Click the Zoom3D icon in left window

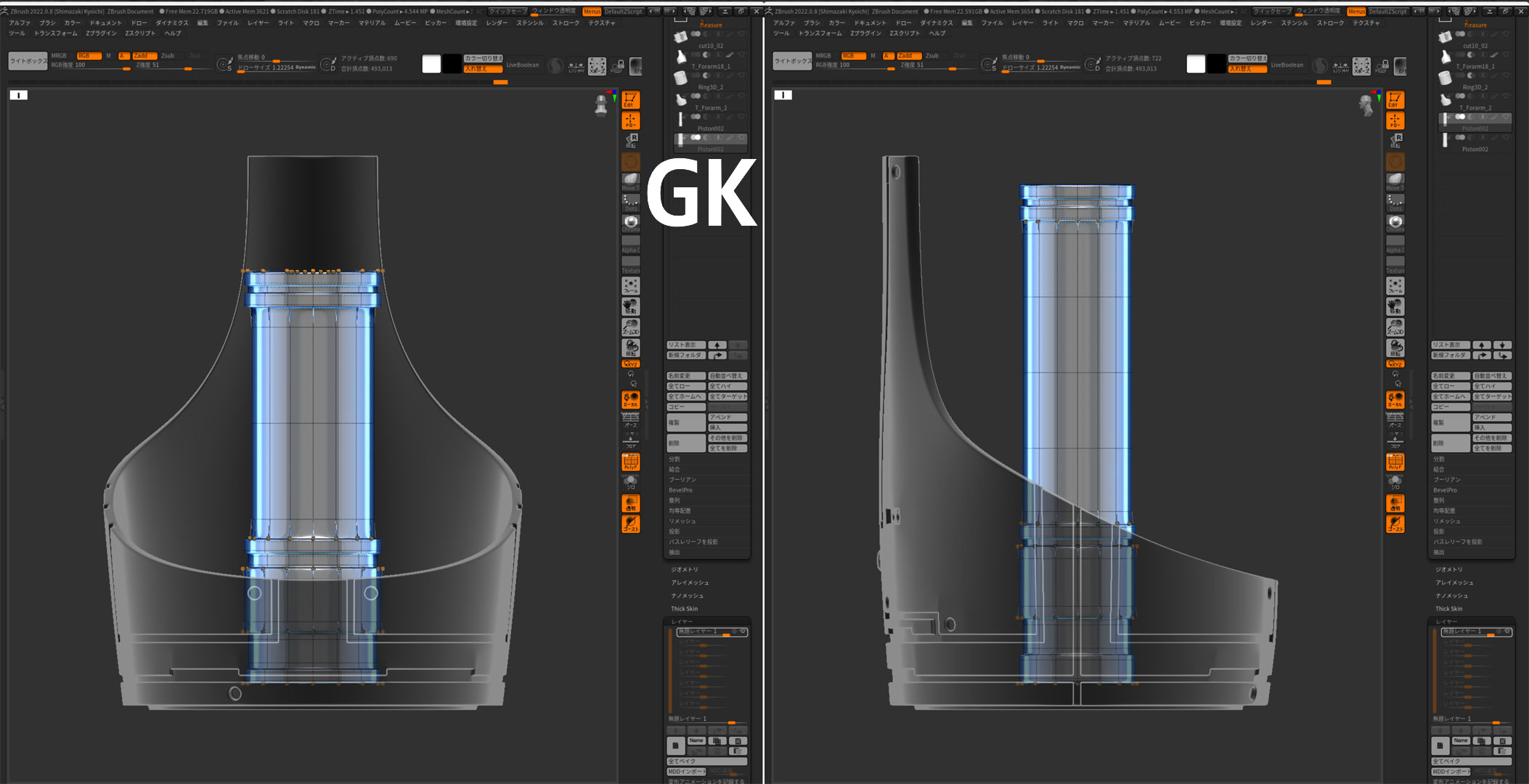pos(630,327)
